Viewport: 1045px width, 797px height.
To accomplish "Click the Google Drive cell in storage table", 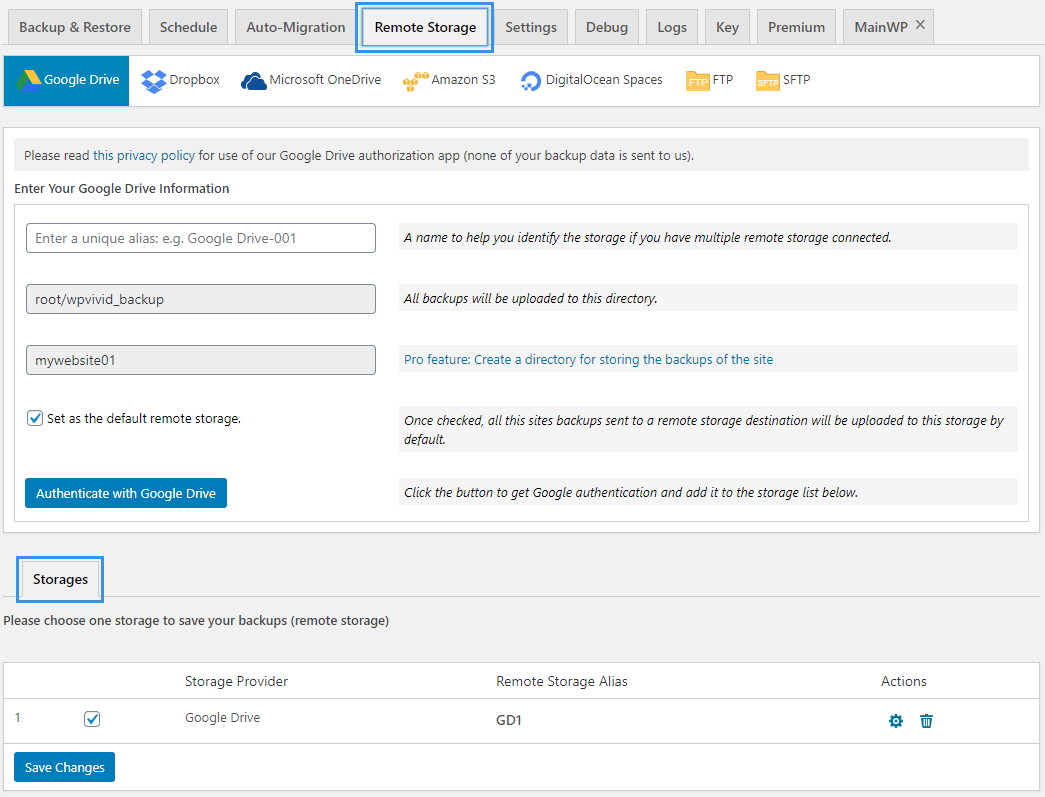I will point(223,718).
